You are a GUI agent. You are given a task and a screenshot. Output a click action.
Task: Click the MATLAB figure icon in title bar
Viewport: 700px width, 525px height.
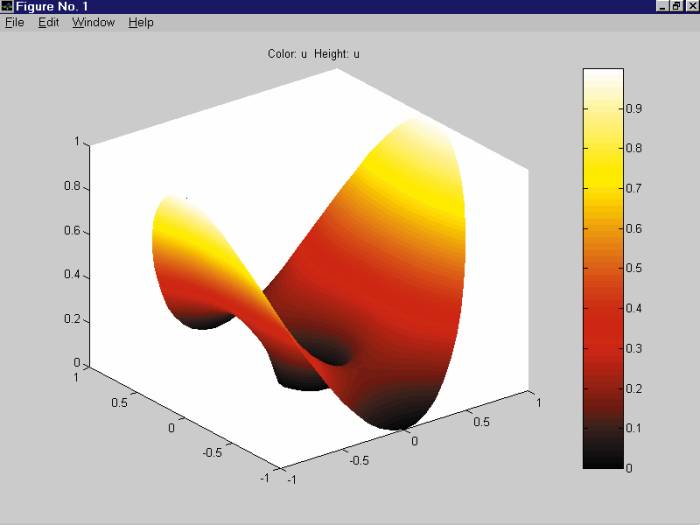point(7,6)
